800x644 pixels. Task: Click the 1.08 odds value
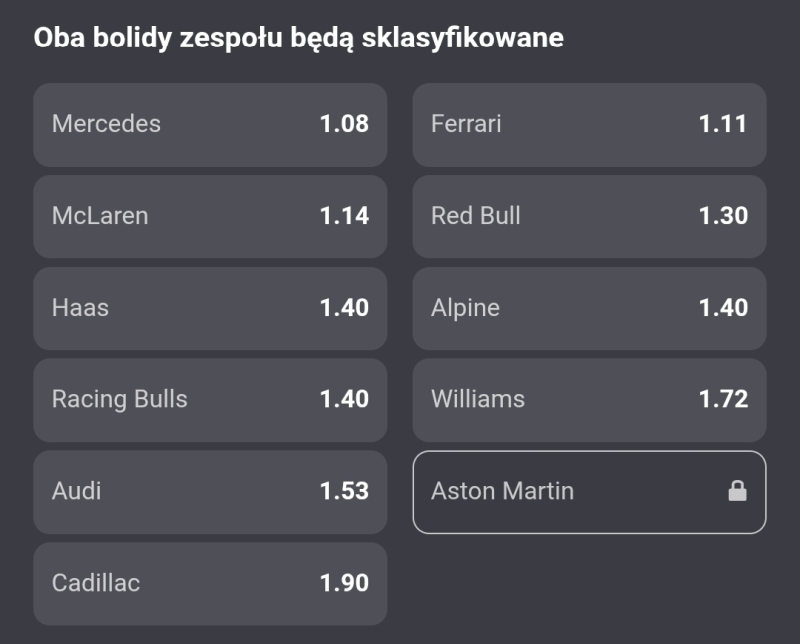(344, 124)
